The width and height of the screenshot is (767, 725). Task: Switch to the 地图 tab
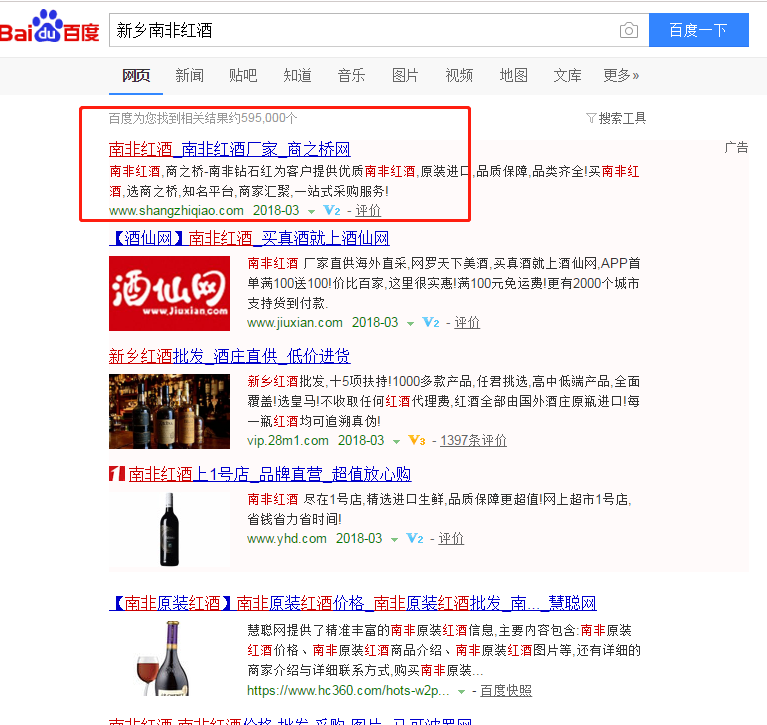click(514, 75)
